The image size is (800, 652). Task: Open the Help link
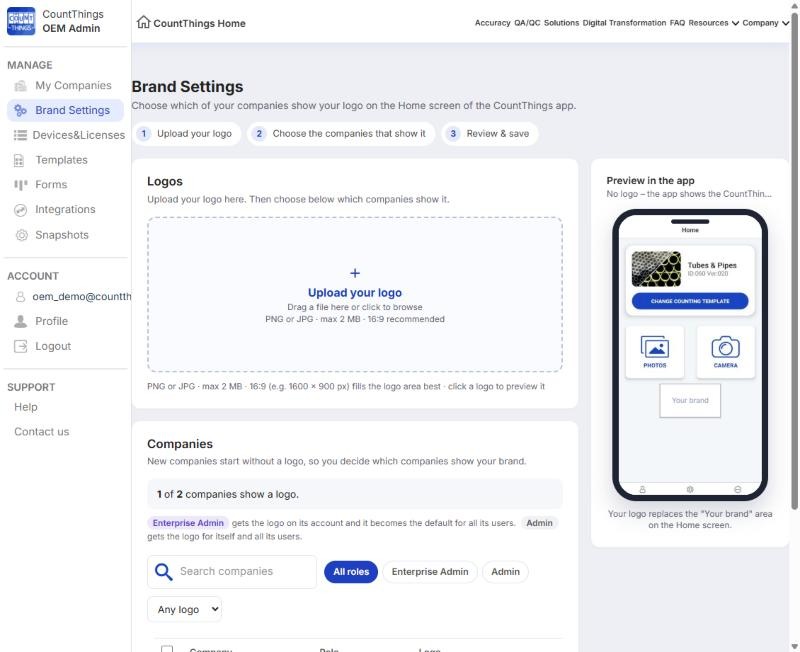pos(26,407)
